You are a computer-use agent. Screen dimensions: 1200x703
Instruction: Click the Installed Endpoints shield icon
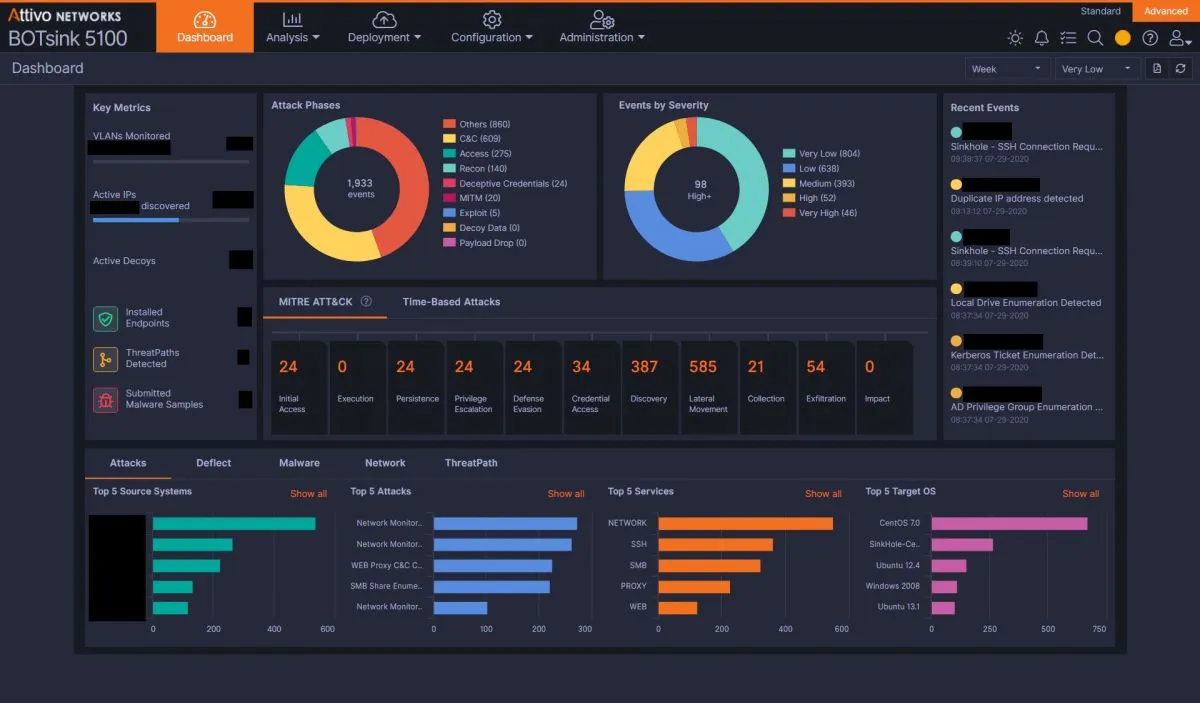click(106, 318)
